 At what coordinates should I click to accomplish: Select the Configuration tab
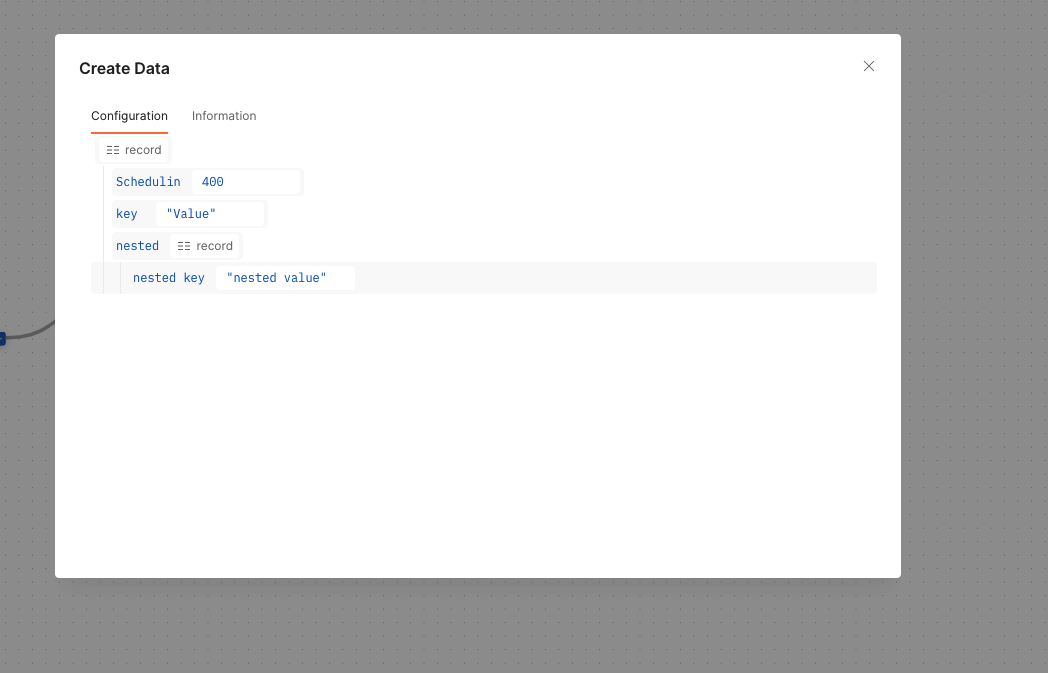[x=129, y=115]
